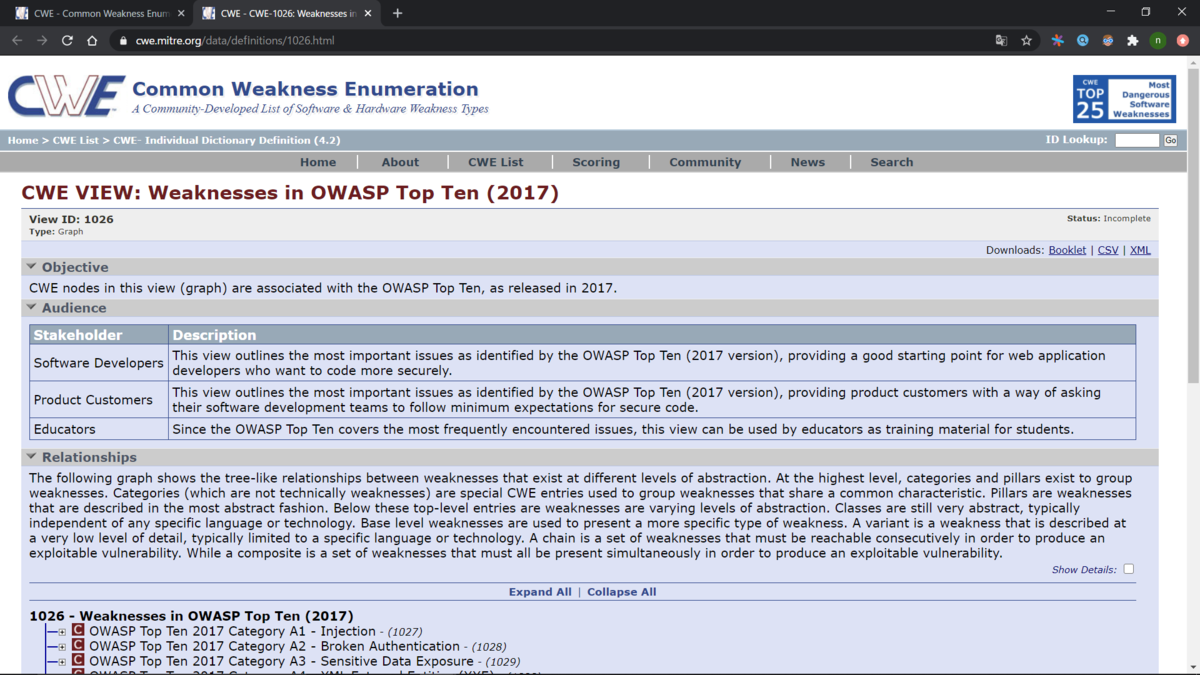This screenshot has height=675, width=1200.
Task: Open the CWE List menu item
Action: (x=496, y=162)
